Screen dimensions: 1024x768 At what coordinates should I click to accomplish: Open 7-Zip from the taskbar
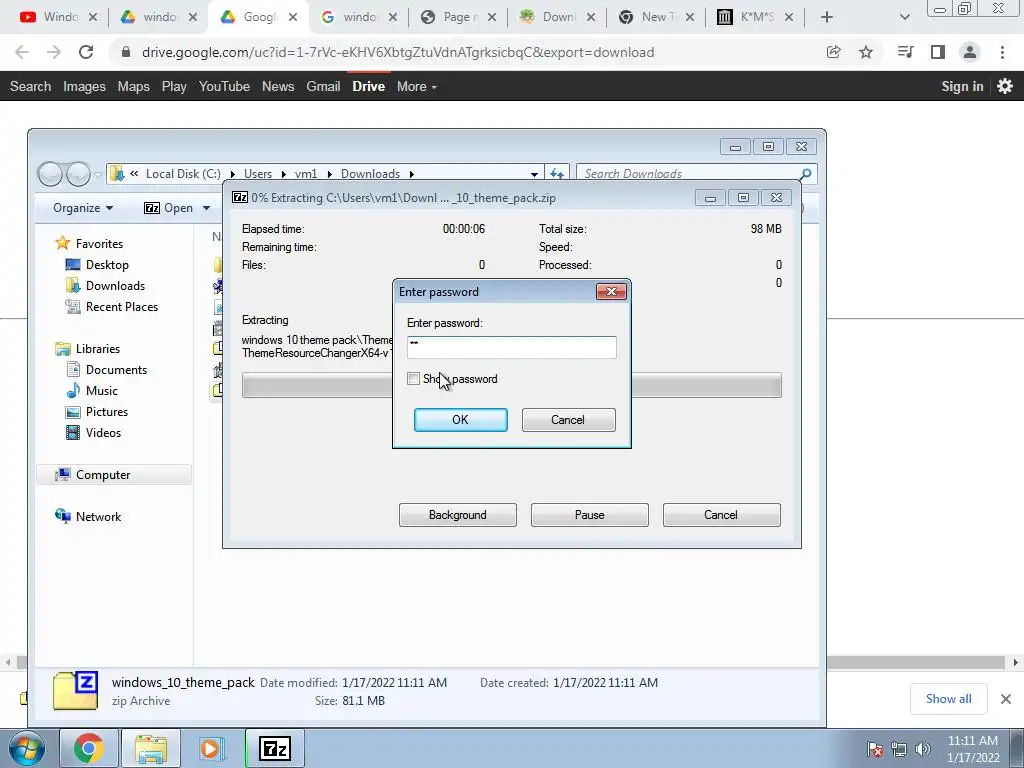(x=274, y=748)
